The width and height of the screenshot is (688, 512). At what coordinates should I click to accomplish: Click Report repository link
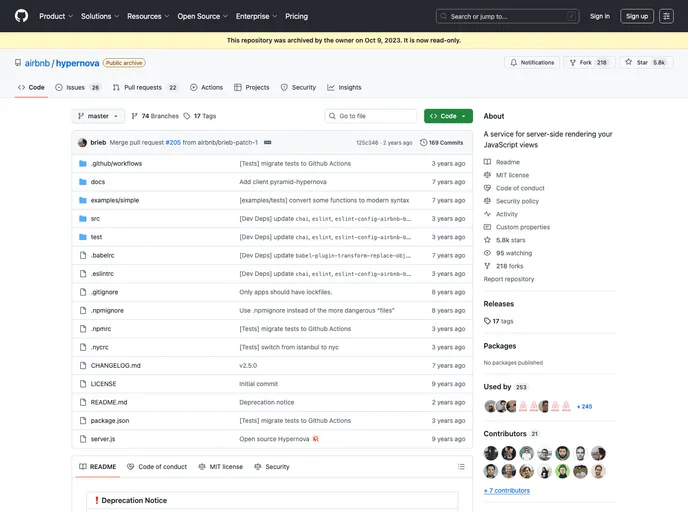pyautogui.click(x=509, y=279)
